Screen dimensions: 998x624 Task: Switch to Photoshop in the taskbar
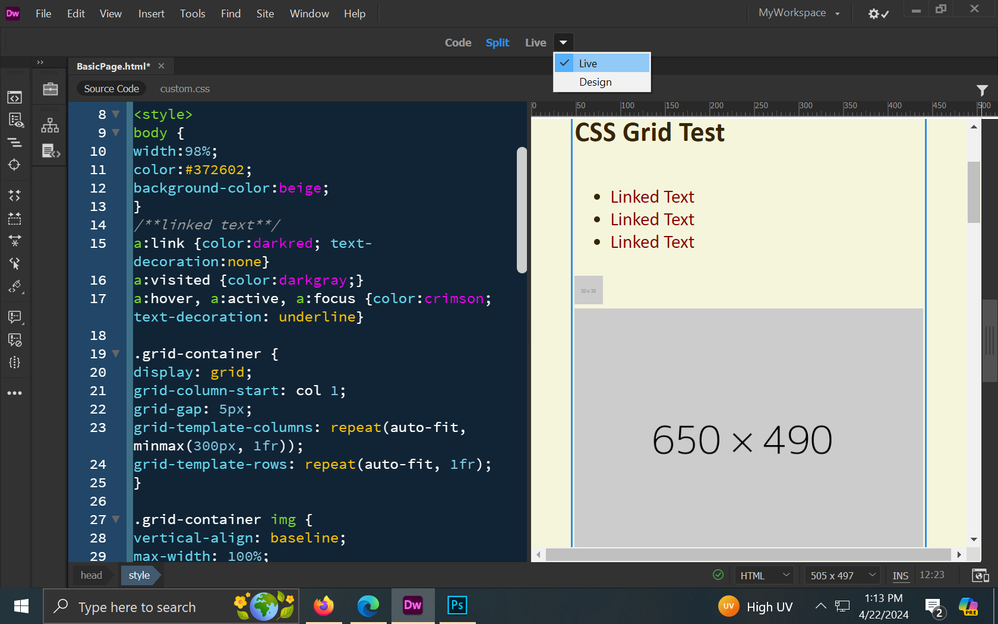point(457,605)
